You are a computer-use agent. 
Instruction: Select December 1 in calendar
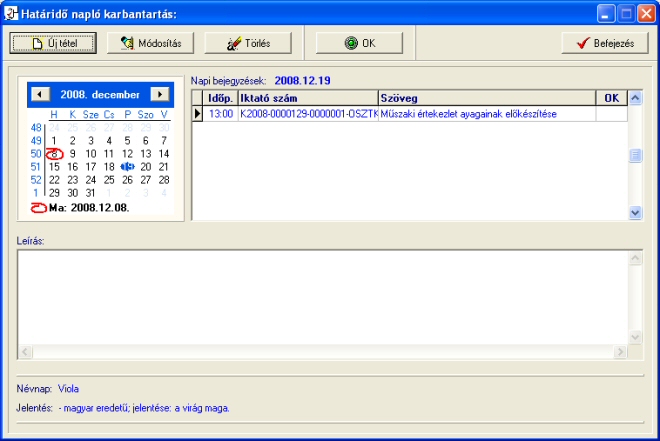(x=54, y=141)
